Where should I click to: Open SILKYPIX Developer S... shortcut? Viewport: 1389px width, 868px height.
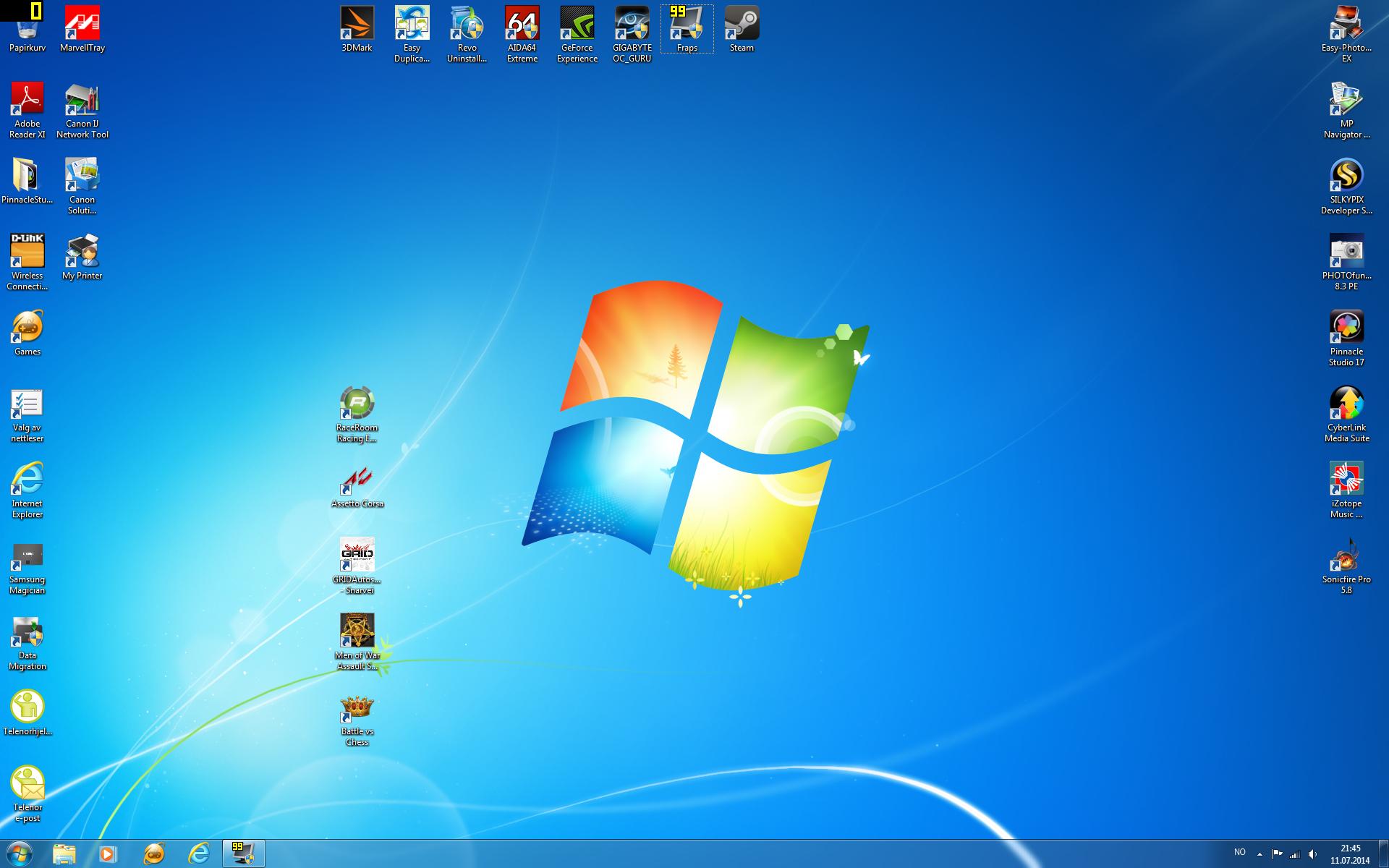[x=1347, y=185]
